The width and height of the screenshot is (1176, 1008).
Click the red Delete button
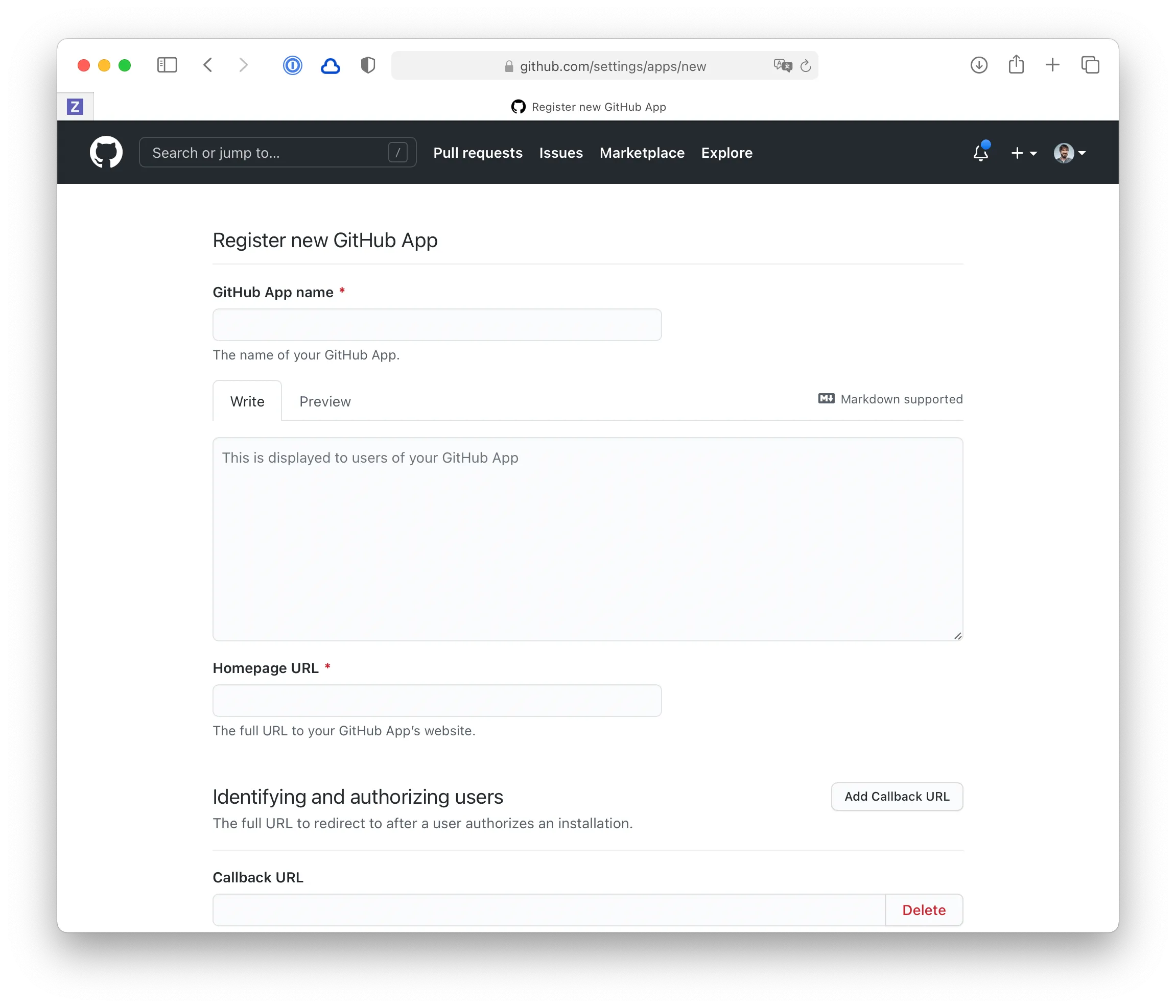pyautogui.click(x=924, y=910)
